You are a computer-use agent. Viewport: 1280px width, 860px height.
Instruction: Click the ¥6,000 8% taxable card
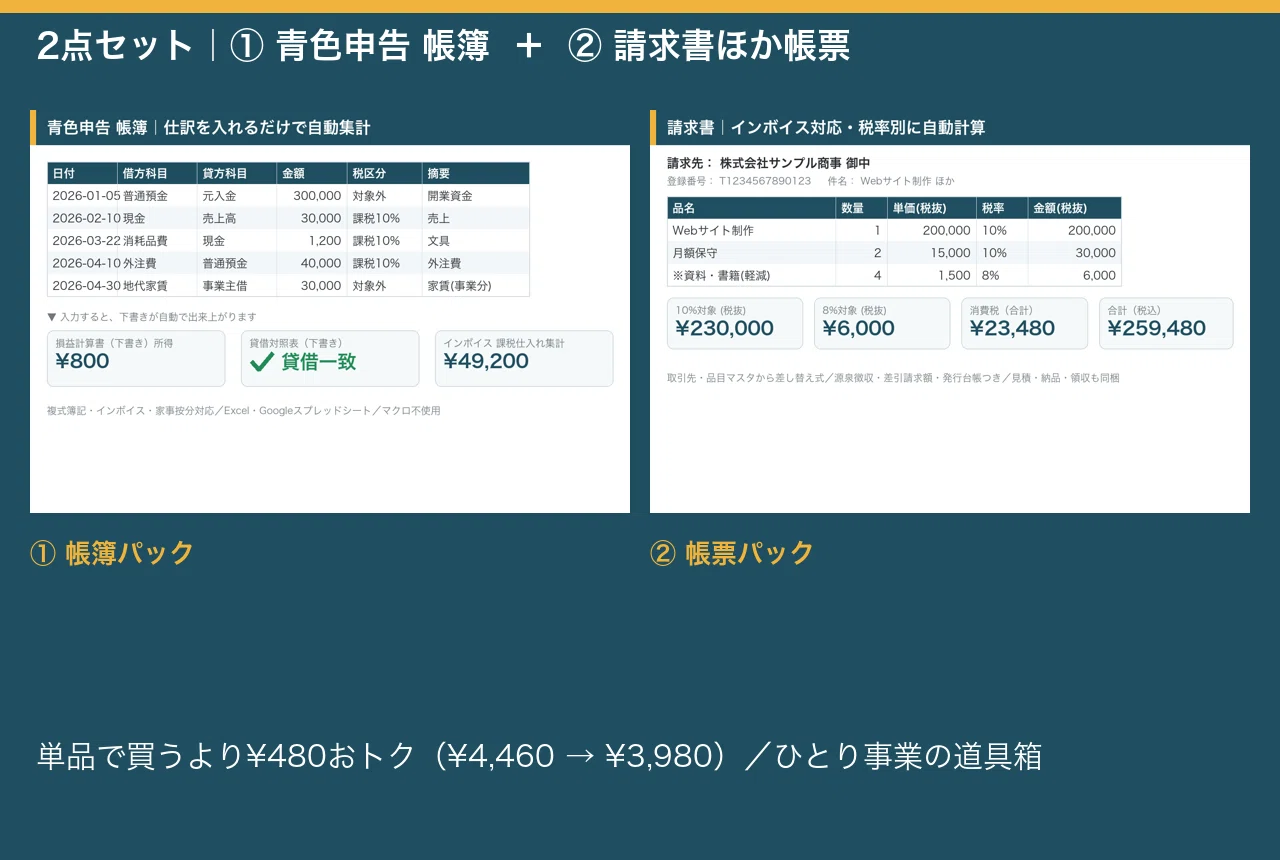click(x=882, y=323)
